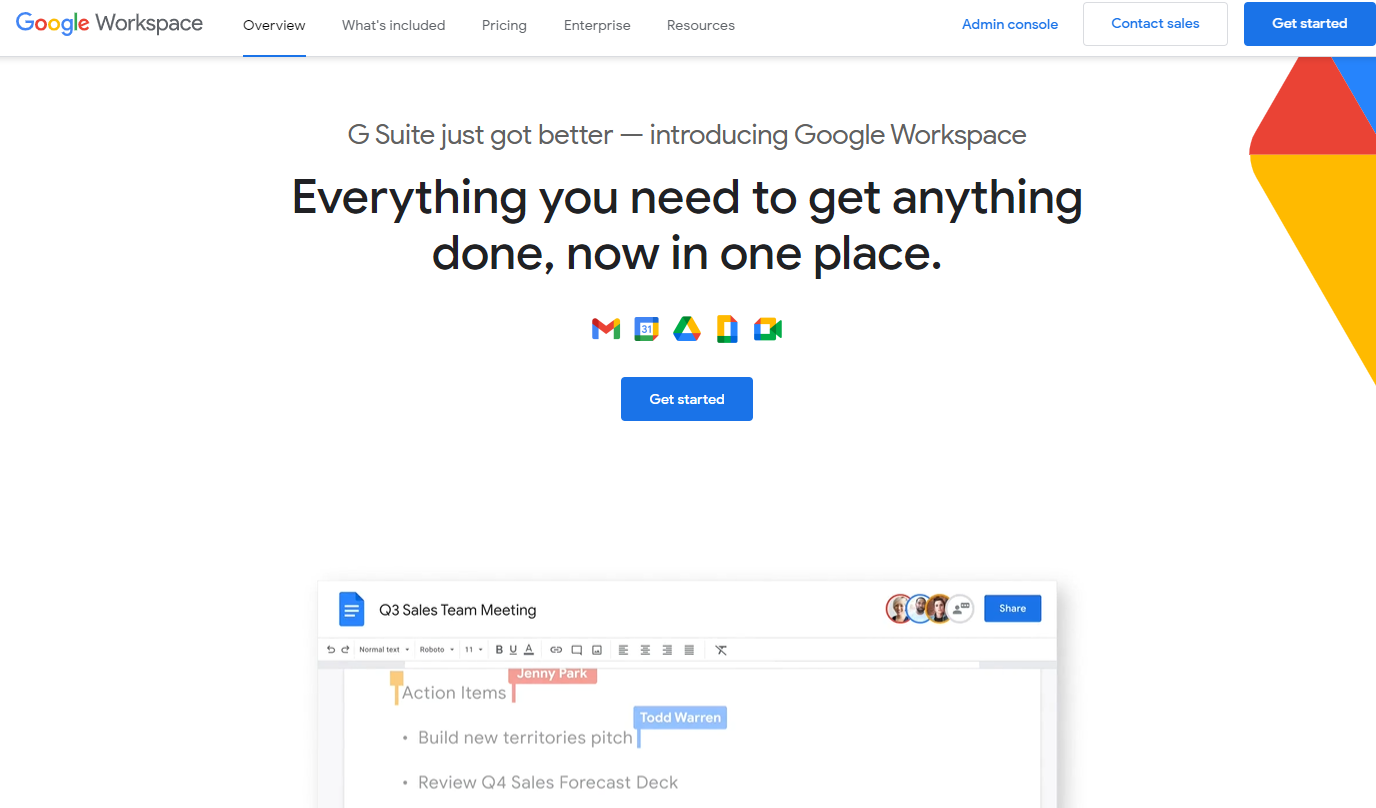
Task: Open the Admin console link
Action: coord(1010,25)
